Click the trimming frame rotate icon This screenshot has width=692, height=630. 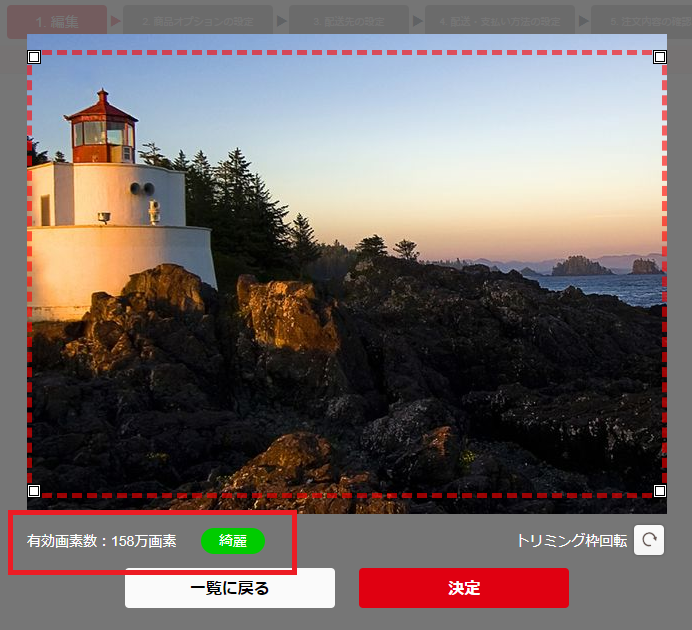point(649,540)
